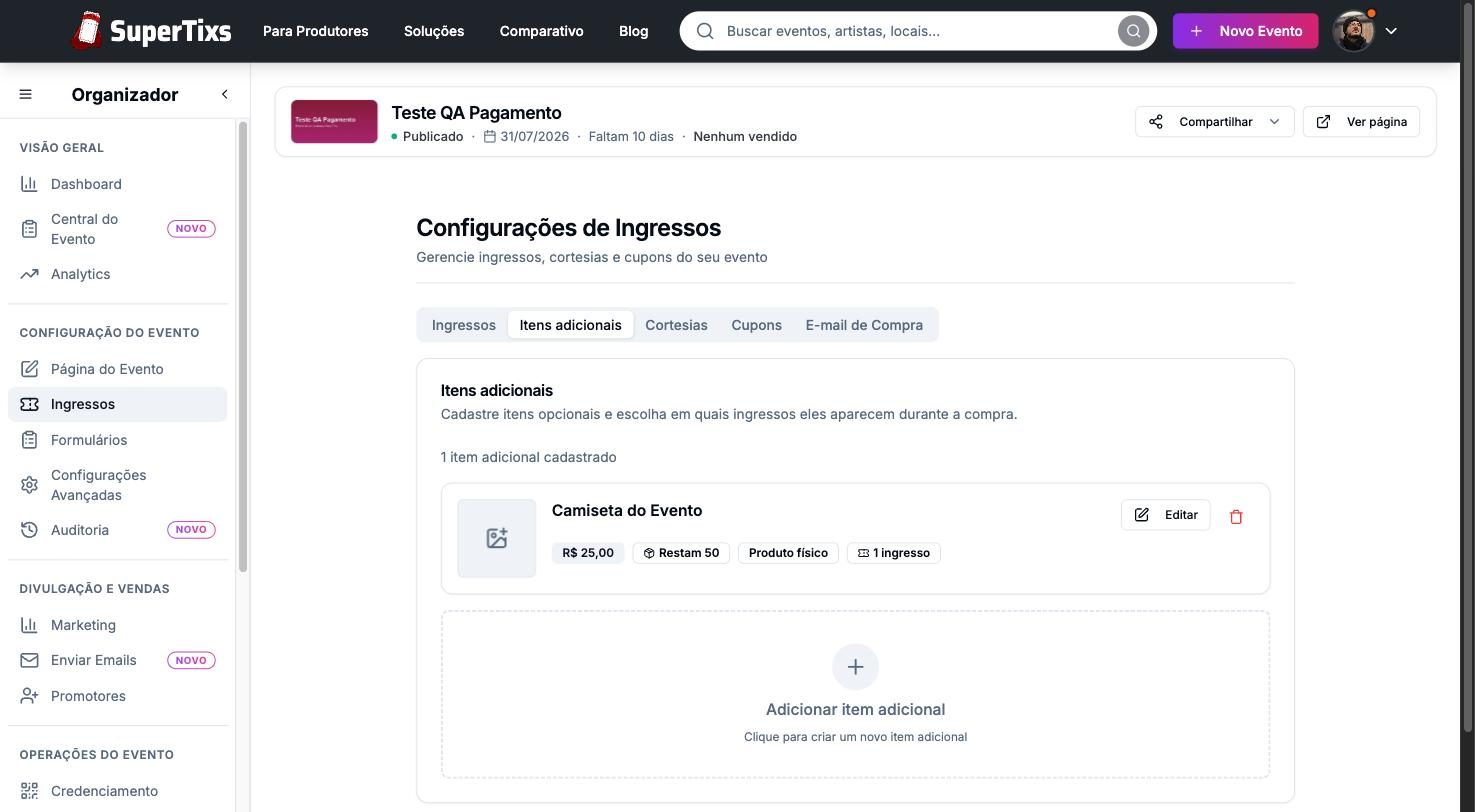Click the Dashboard bar chart icon

tap(29, 184)
